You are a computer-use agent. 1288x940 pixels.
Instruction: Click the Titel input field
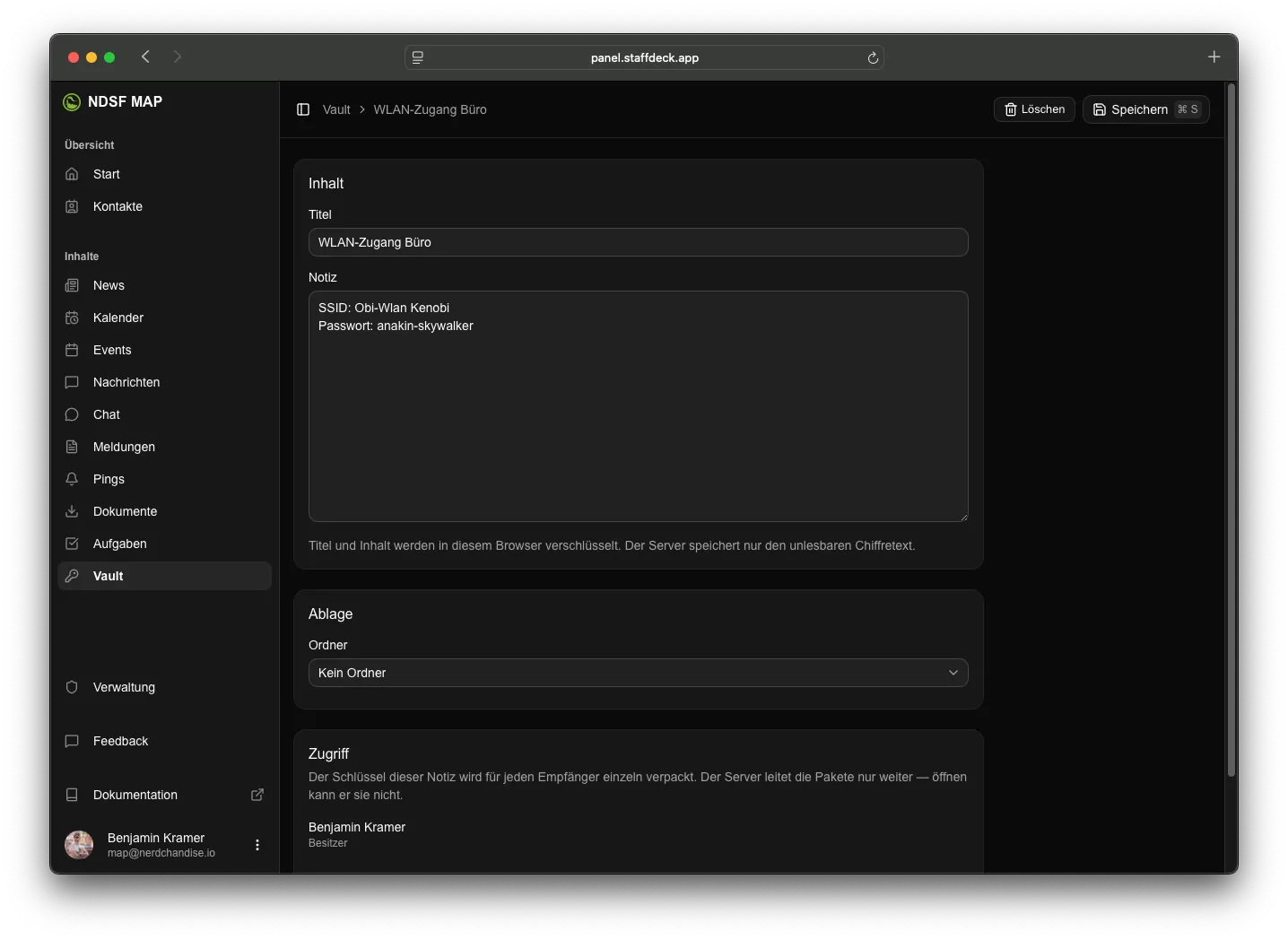638,242
